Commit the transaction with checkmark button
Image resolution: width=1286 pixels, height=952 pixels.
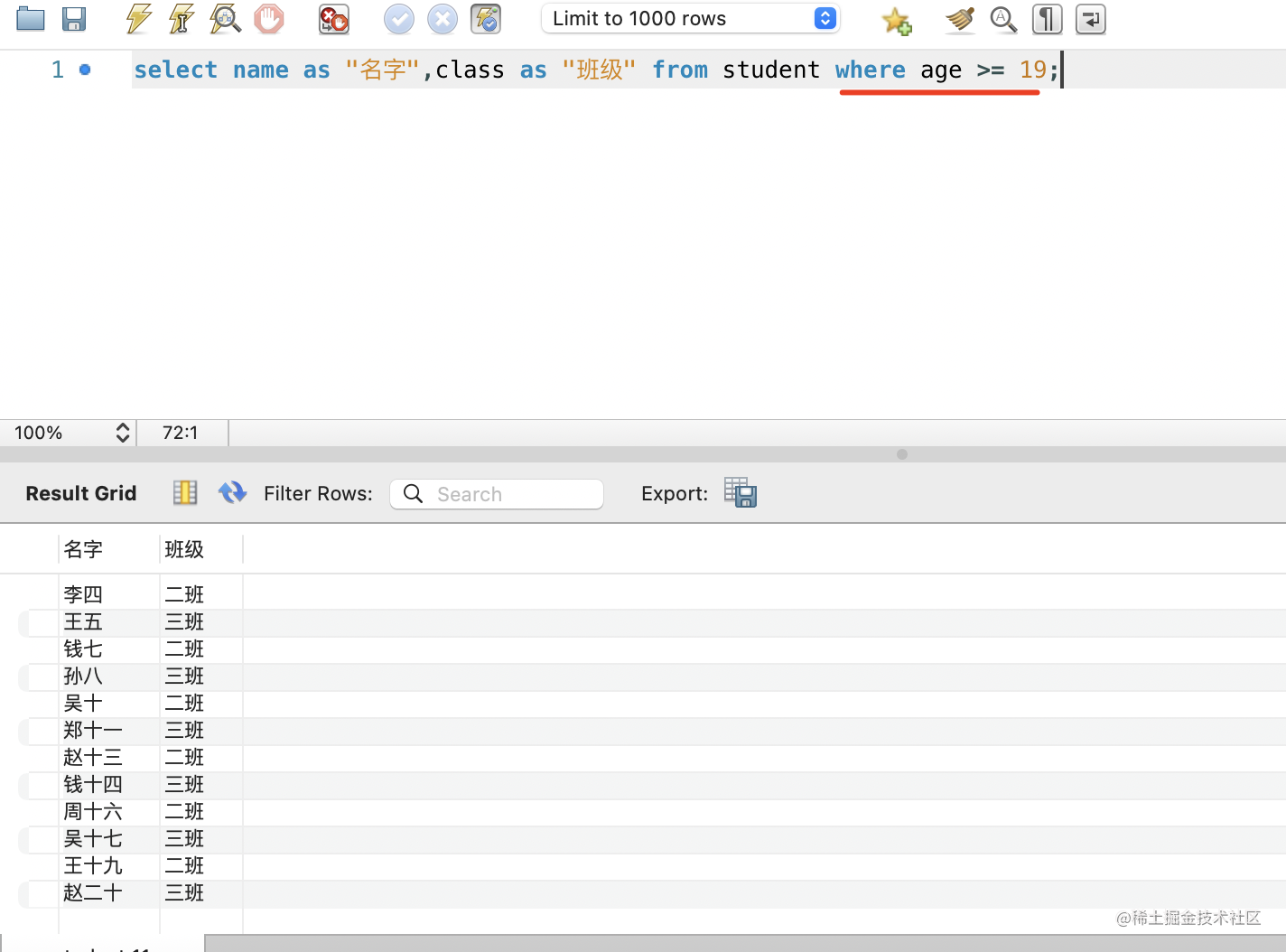[398, 19]
